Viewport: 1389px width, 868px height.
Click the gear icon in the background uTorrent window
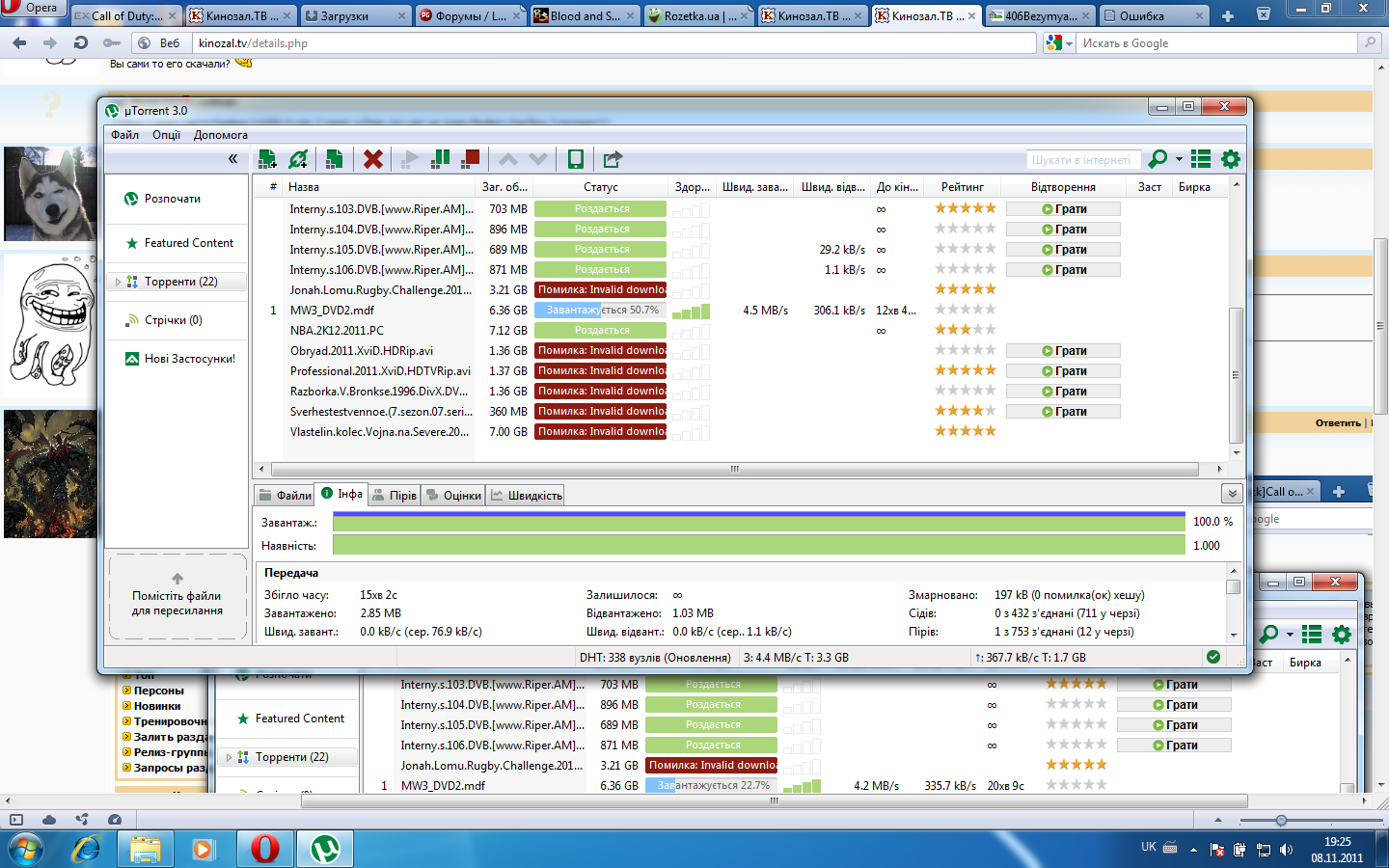coord(1342,635)
